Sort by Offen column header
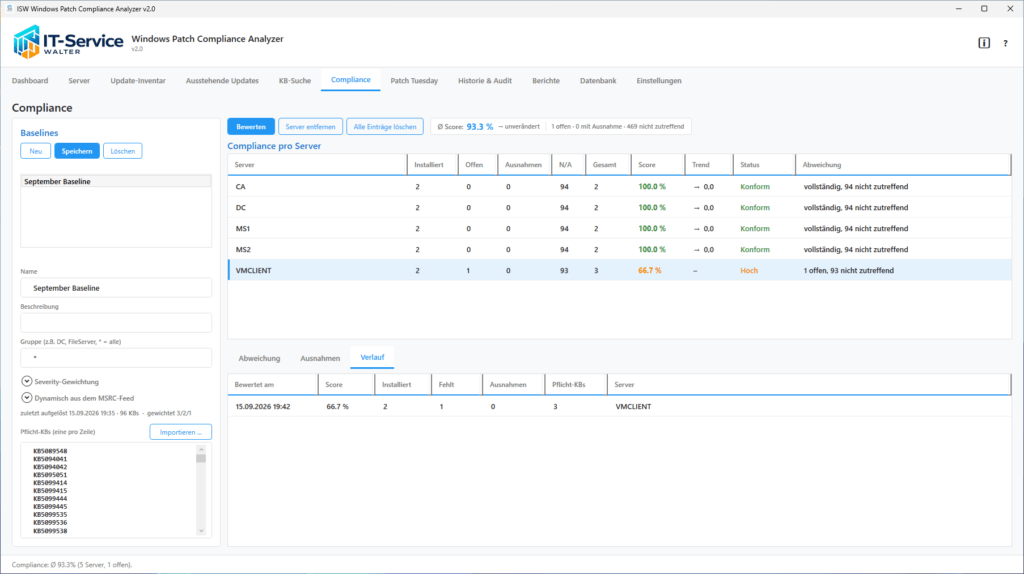Image resolution: width=1024 pixels, height=574 pixels. coord(477,165)
